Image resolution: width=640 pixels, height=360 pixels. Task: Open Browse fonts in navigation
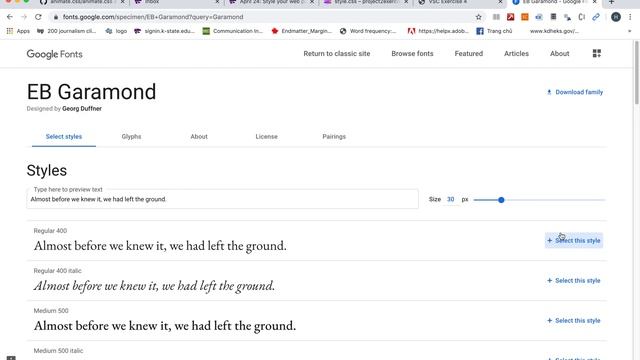tap(412, 53)
